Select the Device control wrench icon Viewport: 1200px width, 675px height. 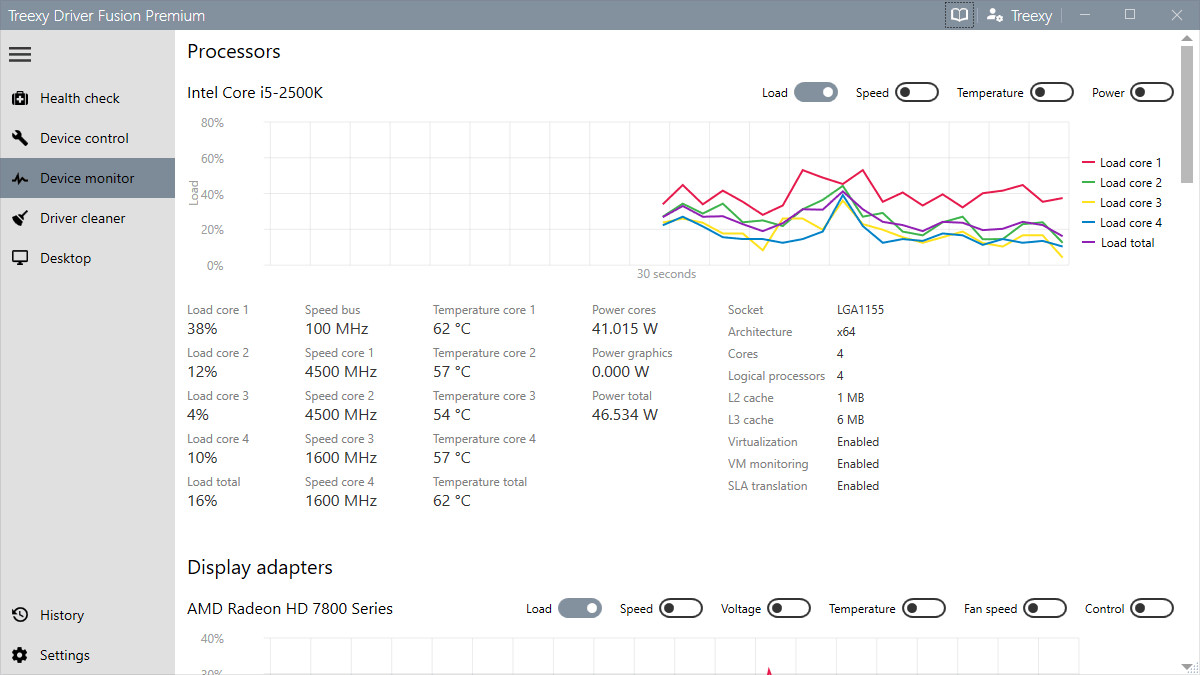[x=20, y=137]
